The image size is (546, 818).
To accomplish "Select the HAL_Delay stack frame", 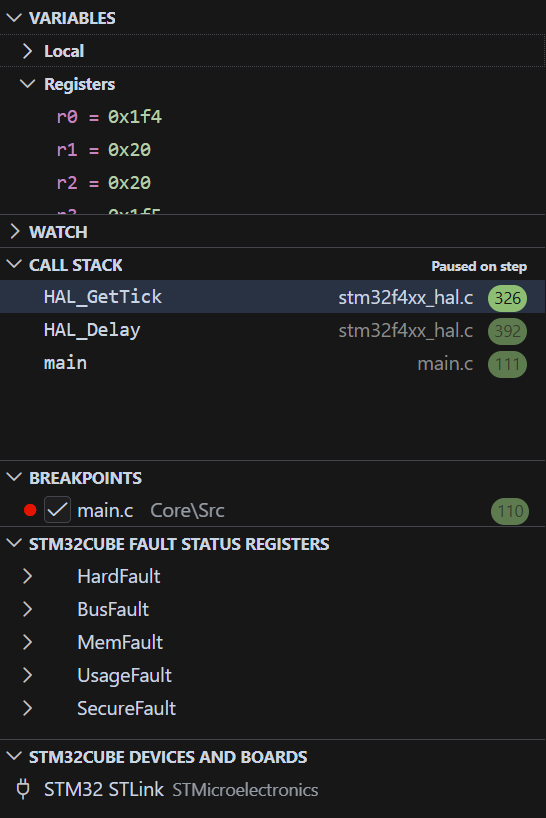I will point(273,330).
